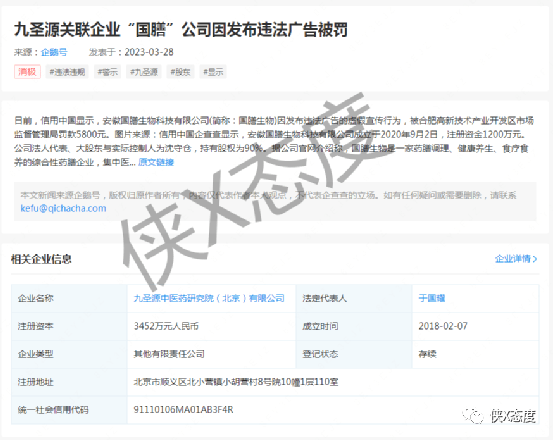Open the #股东 tag
The image size is (553, 440).
click(x=180, y=72)
